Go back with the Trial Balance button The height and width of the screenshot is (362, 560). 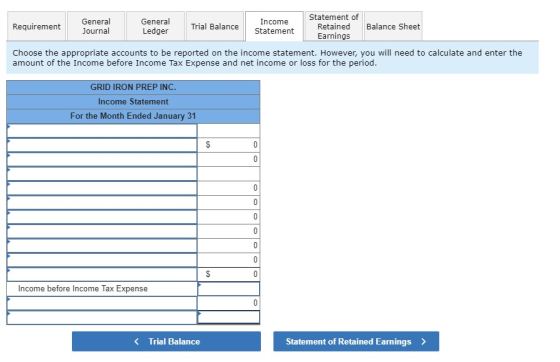tap(166, 341)
